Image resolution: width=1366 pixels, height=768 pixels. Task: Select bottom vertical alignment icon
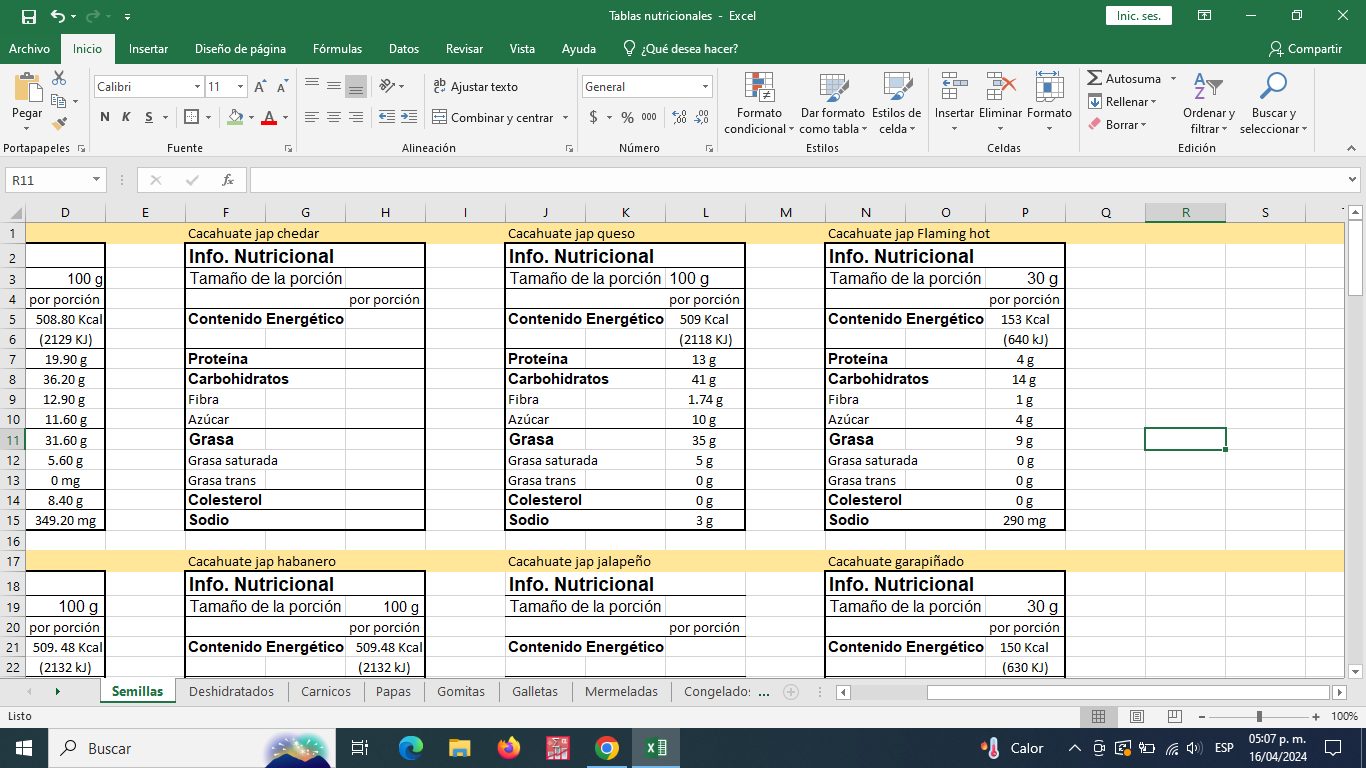355,87
